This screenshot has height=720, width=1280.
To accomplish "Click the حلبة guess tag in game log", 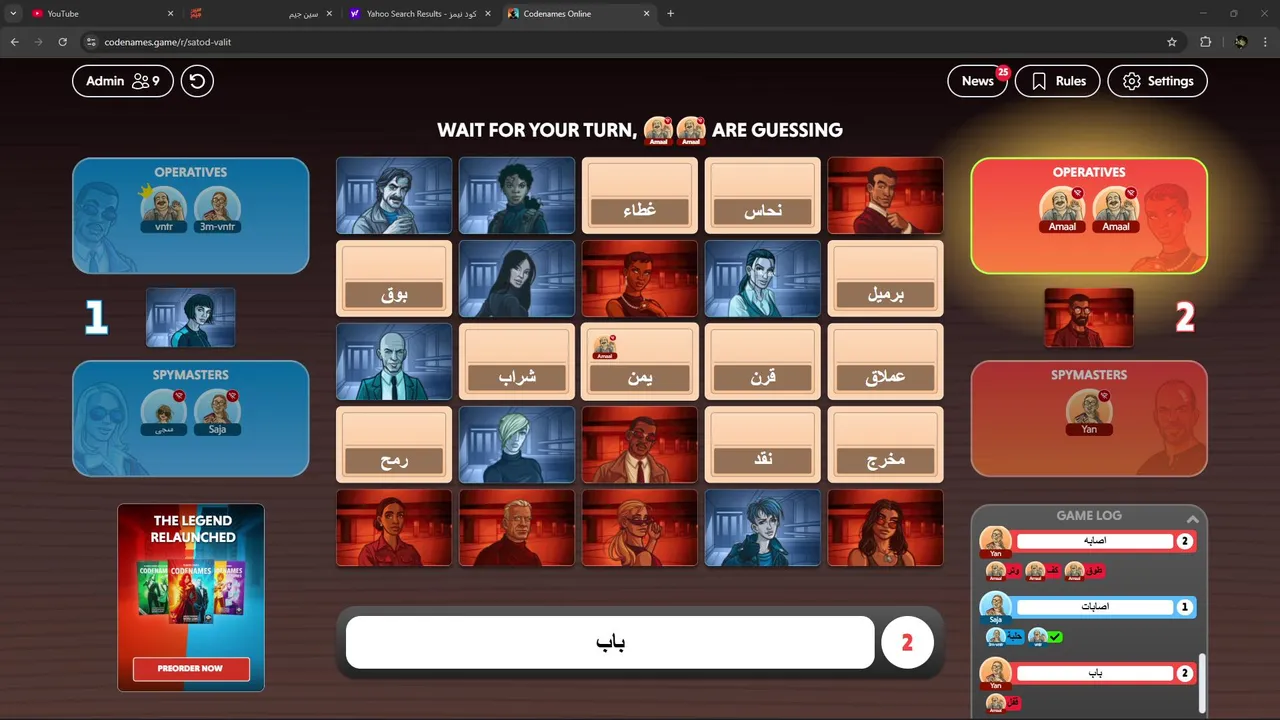I will pyautogui.click(x=1005, y=637).
